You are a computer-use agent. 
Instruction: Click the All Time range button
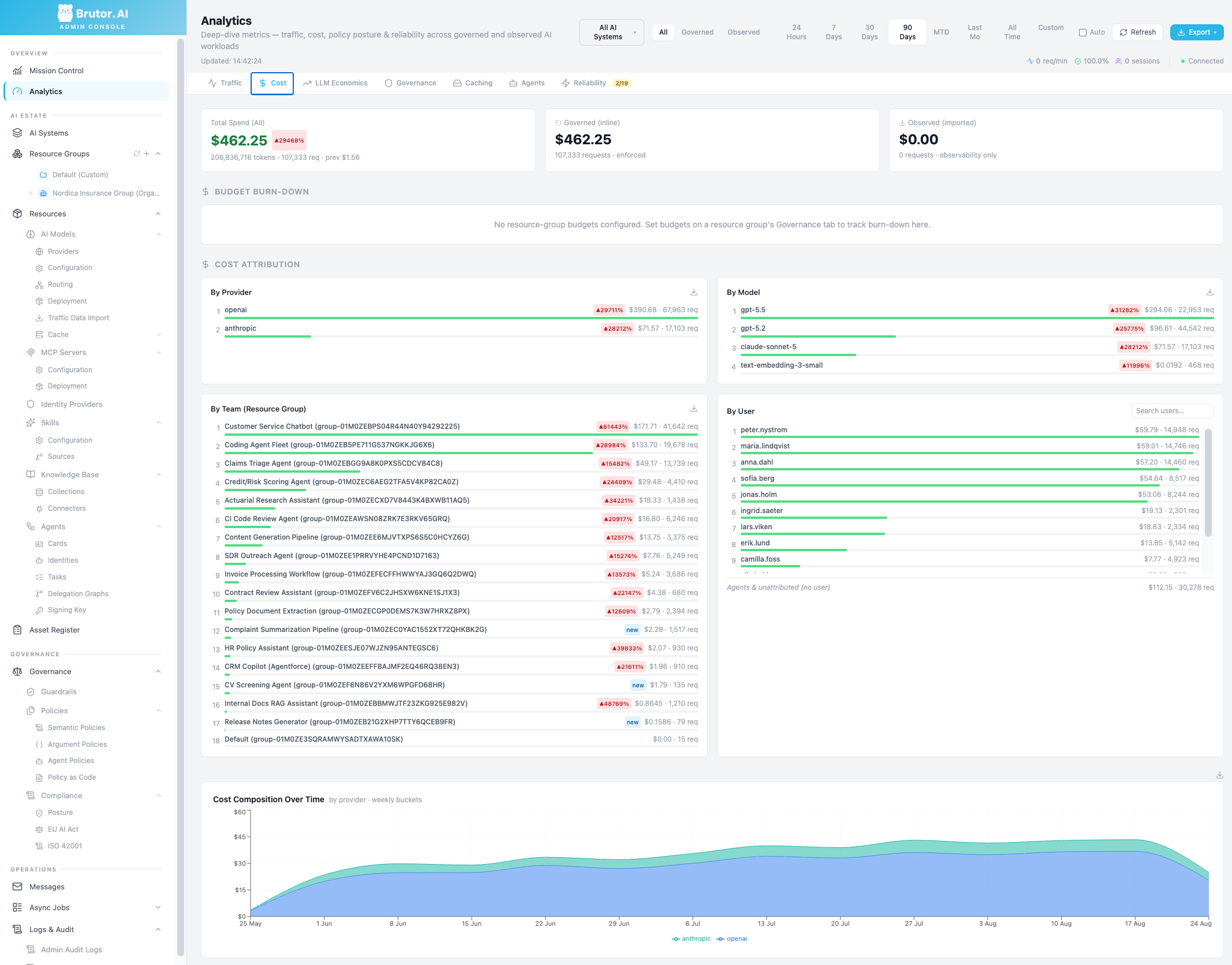pos(1012,32)
